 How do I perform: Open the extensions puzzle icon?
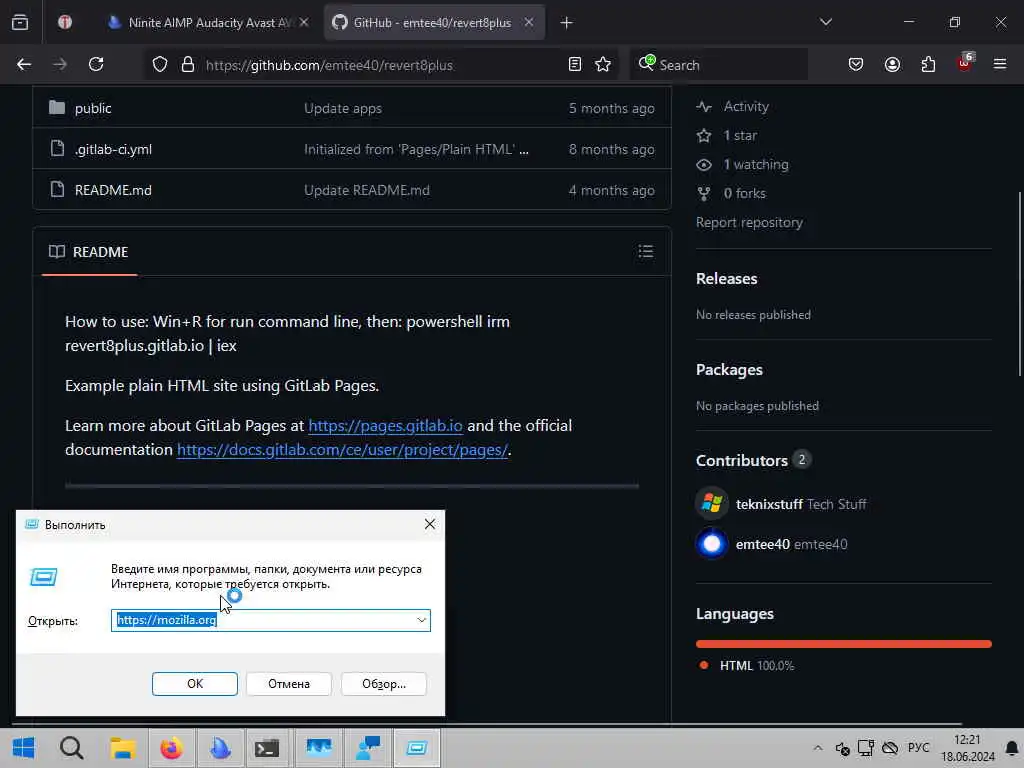click(x=928, y=64)
